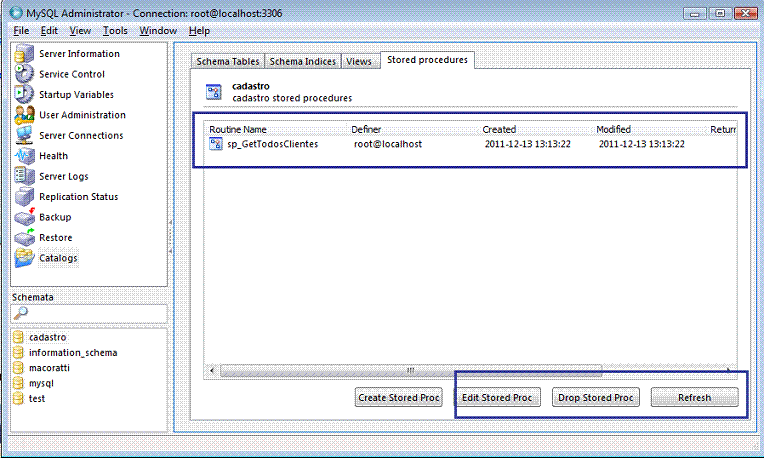Click the Create Stored Proc button
The width and height of the screenshot is (764, 458).
(399, 398)
